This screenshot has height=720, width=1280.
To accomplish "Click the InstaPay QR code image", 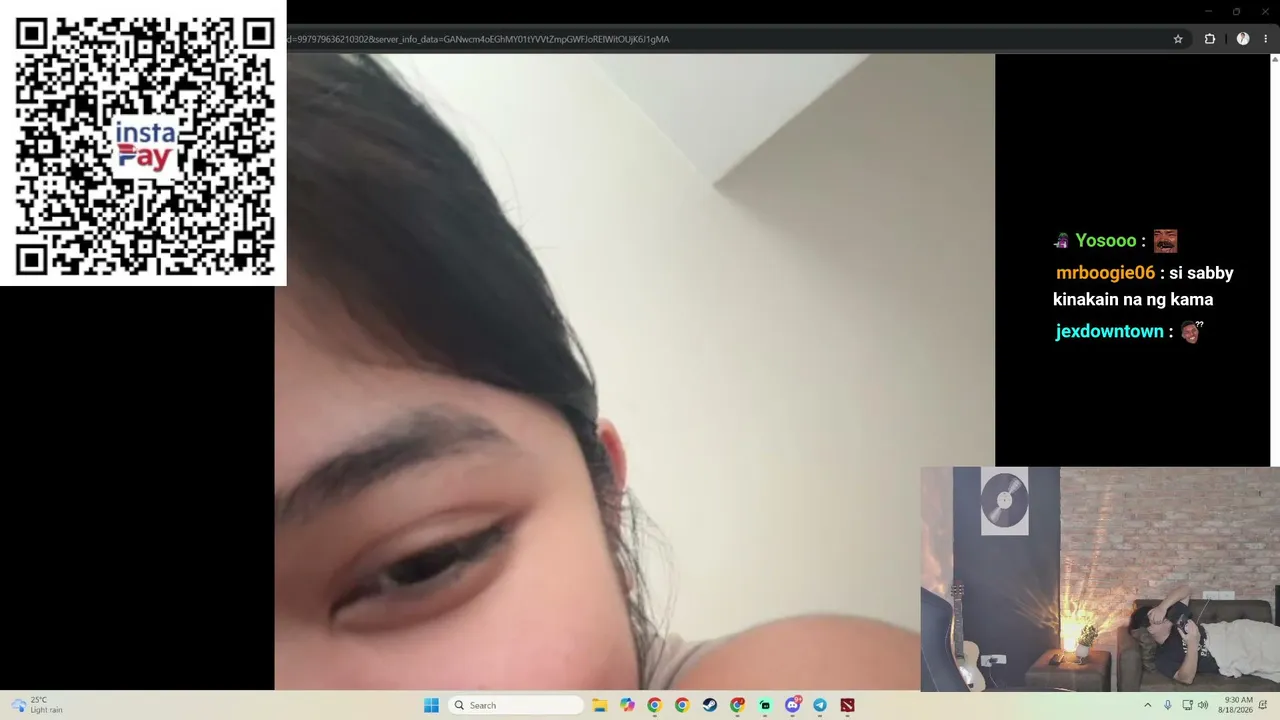I will 144,145.
